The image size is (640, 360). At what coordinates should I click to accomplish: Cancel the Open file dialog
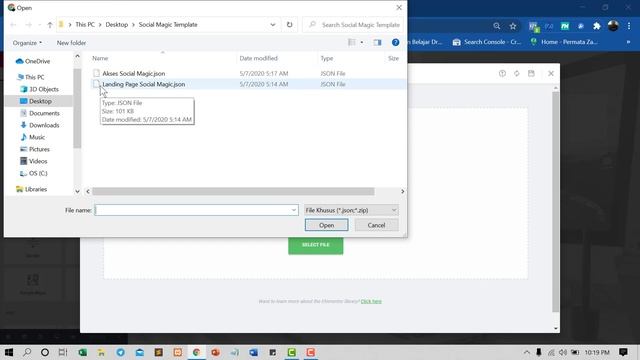tap(376, 225)
